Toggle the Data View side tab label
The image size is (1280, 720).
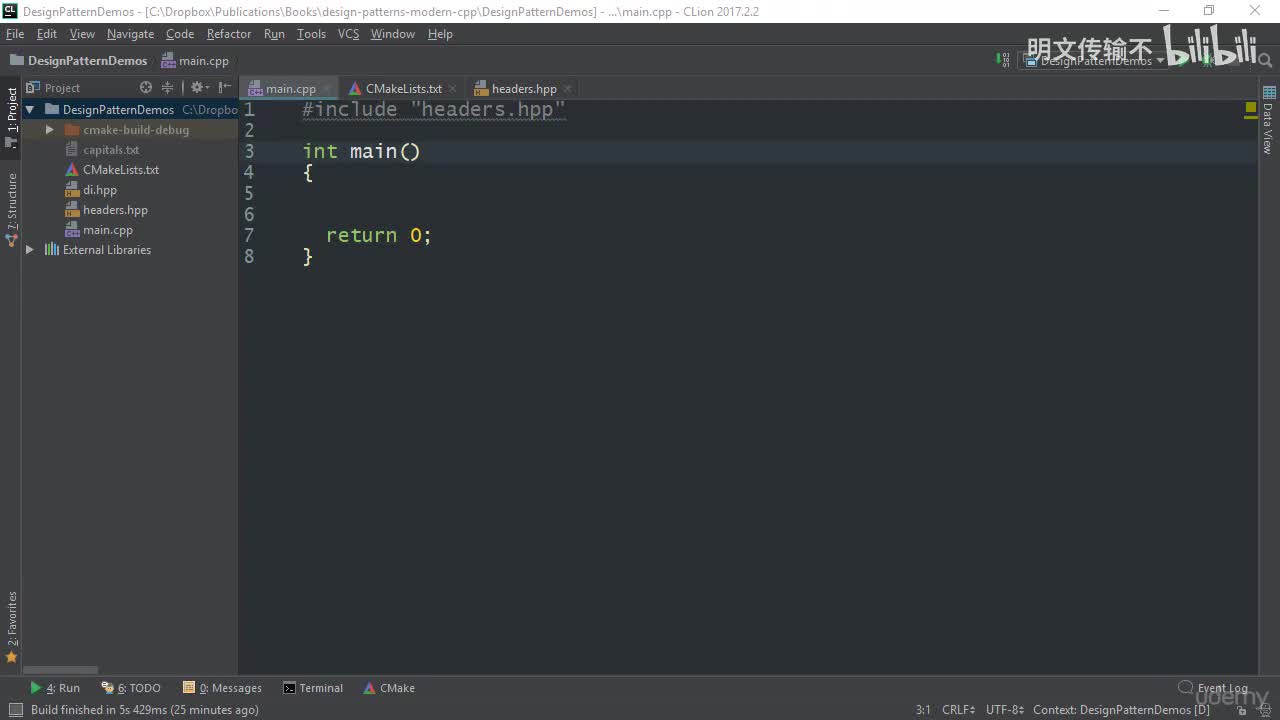coord(1268,128)
